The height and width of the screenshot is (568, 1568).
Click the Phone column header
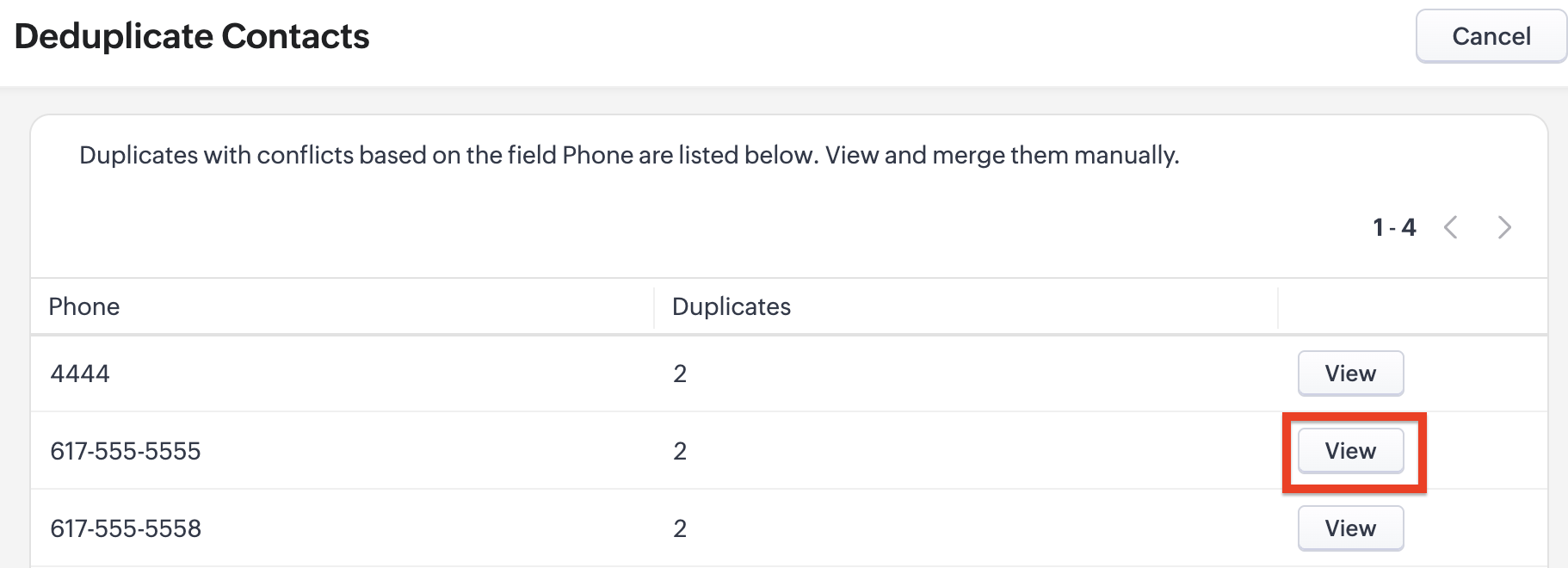click(x=84, y=306)
